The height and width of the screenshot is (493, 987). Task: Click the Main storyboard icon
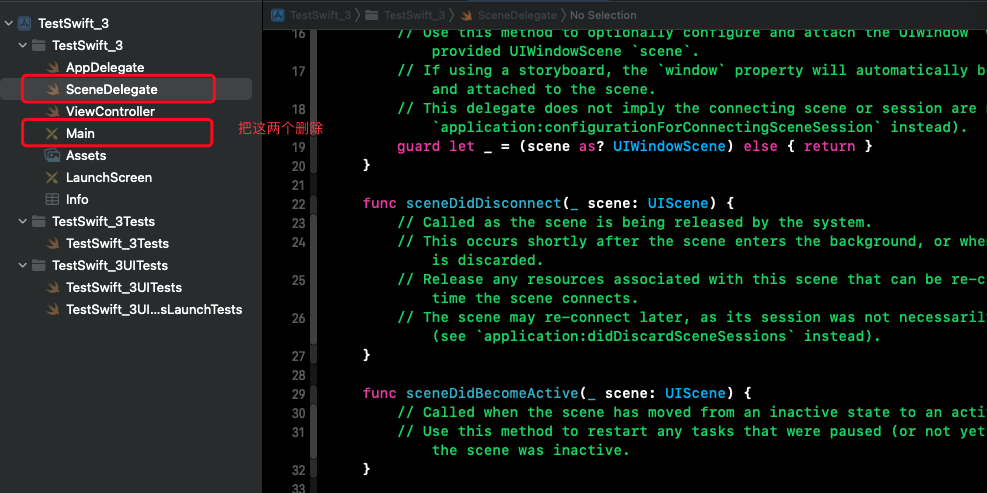[x=52, y=133]
